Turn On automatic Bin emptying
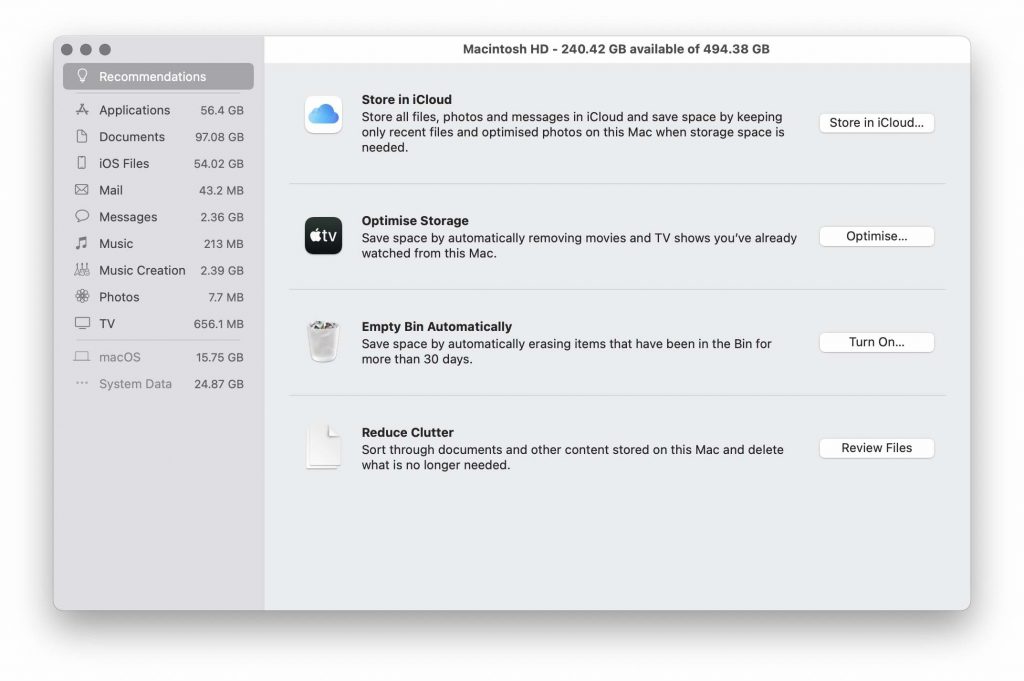The image size is (1024, 681). [x=876, y=342]
